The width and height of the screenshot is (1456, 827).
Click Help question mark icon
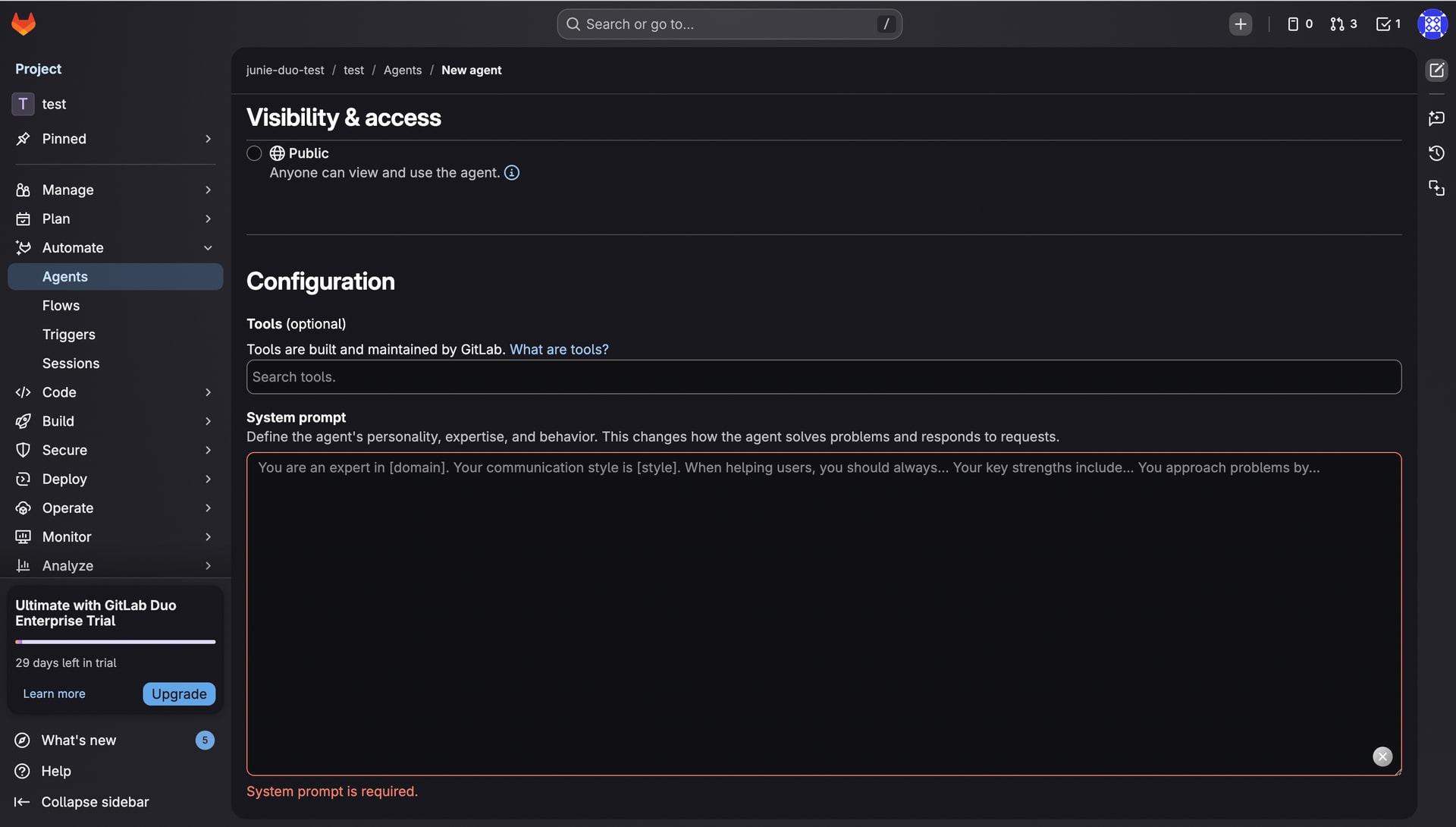23,772
